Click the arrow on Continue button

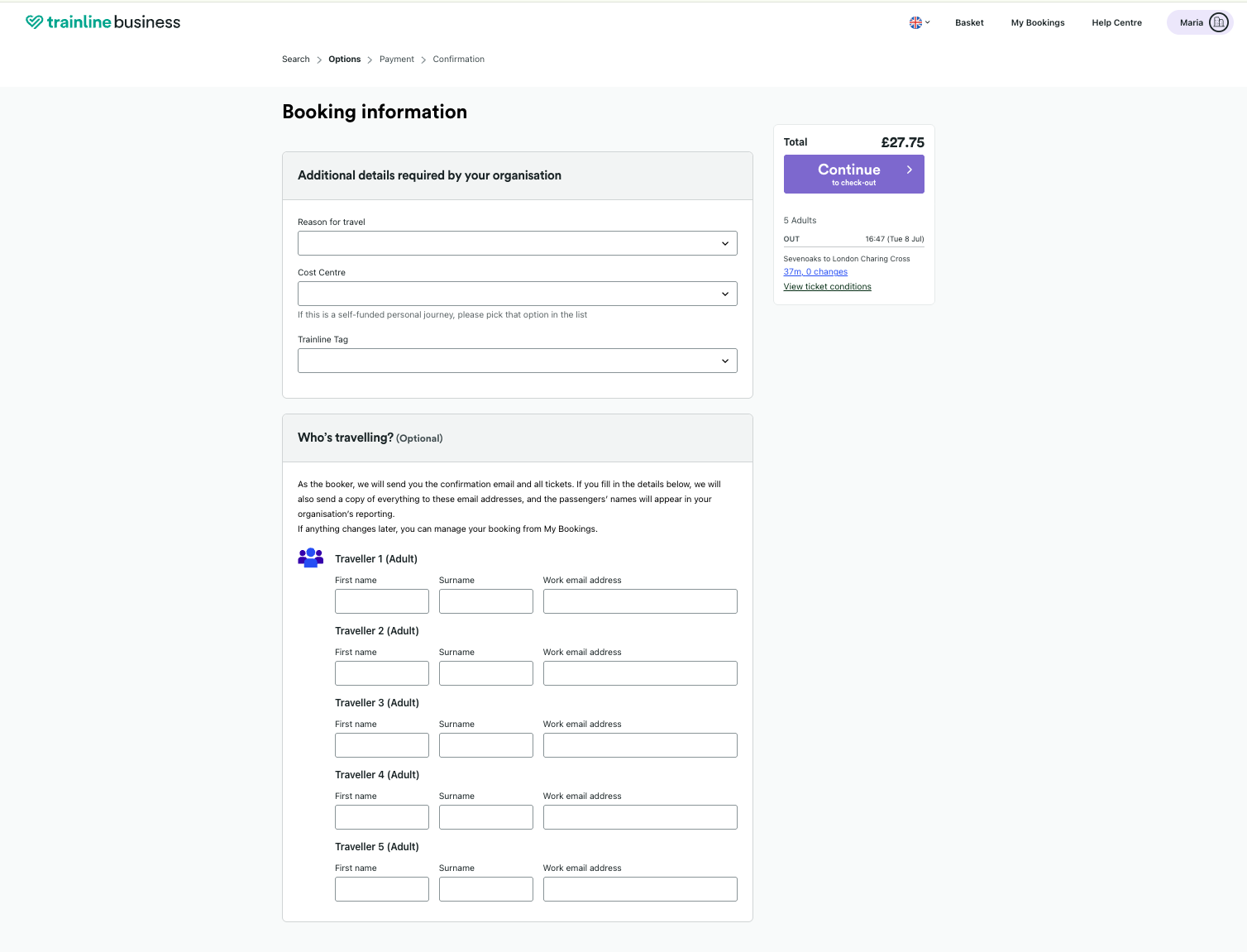pyautogui.click(x=909, y=170)
